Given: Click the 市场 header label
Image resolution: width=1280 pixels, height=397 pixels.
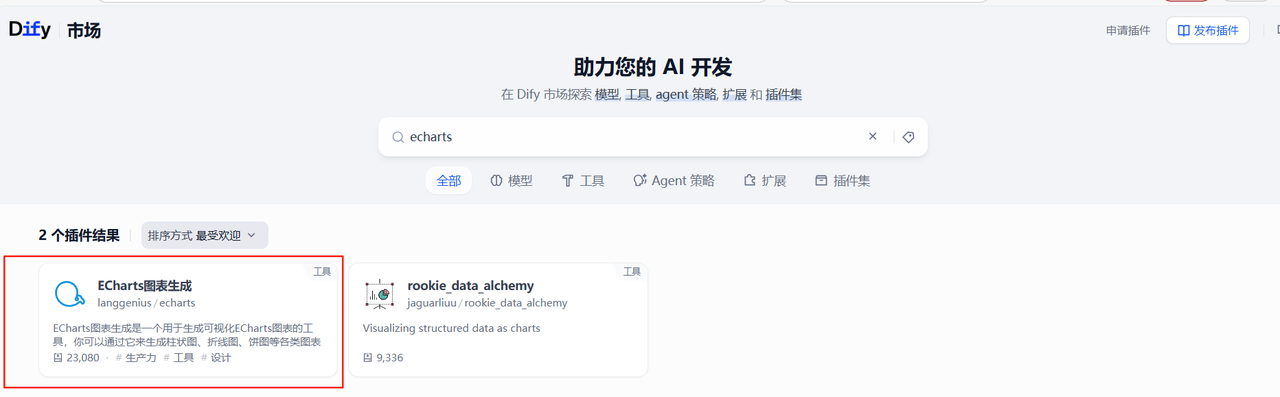Looking at the screenshot, I should (x=84, y=31).
